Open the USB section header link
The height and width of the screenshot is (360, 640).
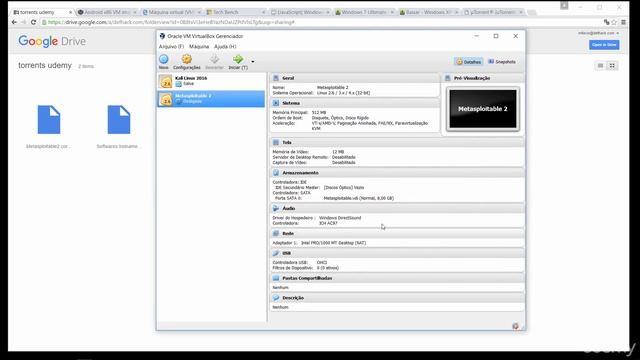click(x=287, y=253)
